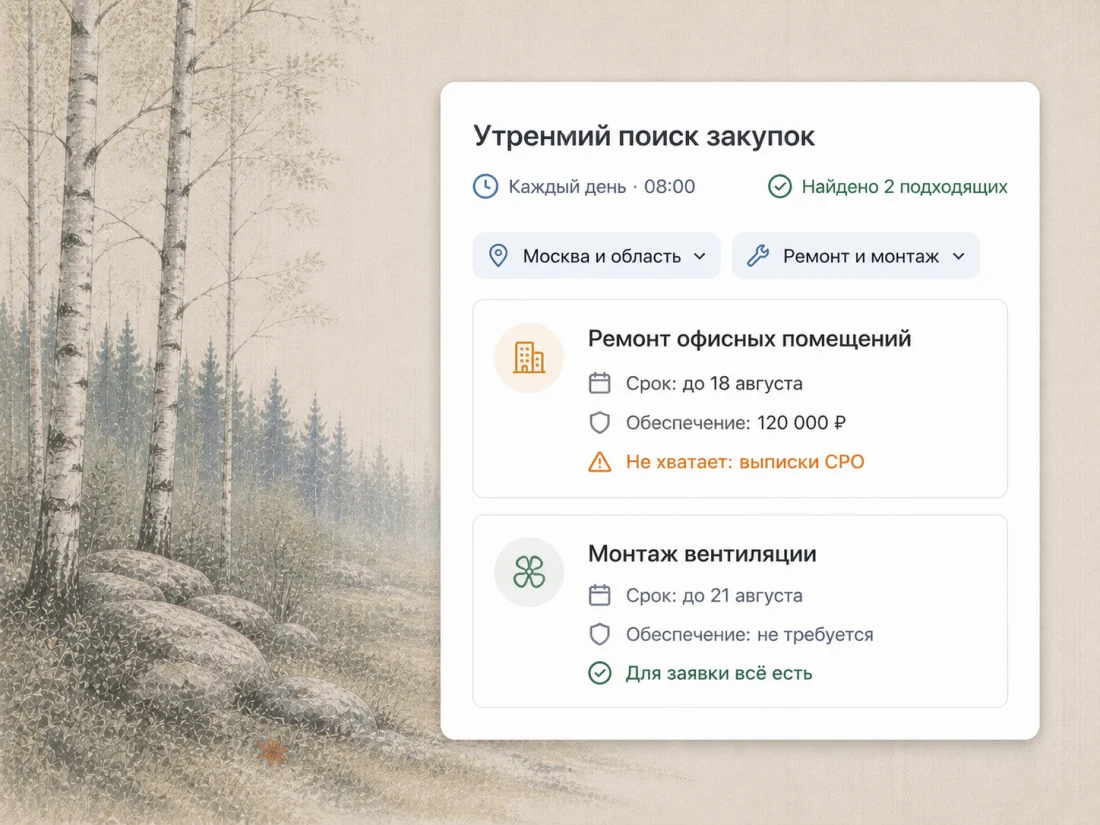1100x825 pixels.
Task: Click the shield icon next to 120 000 ₽
Action: [x=599, y=422]
